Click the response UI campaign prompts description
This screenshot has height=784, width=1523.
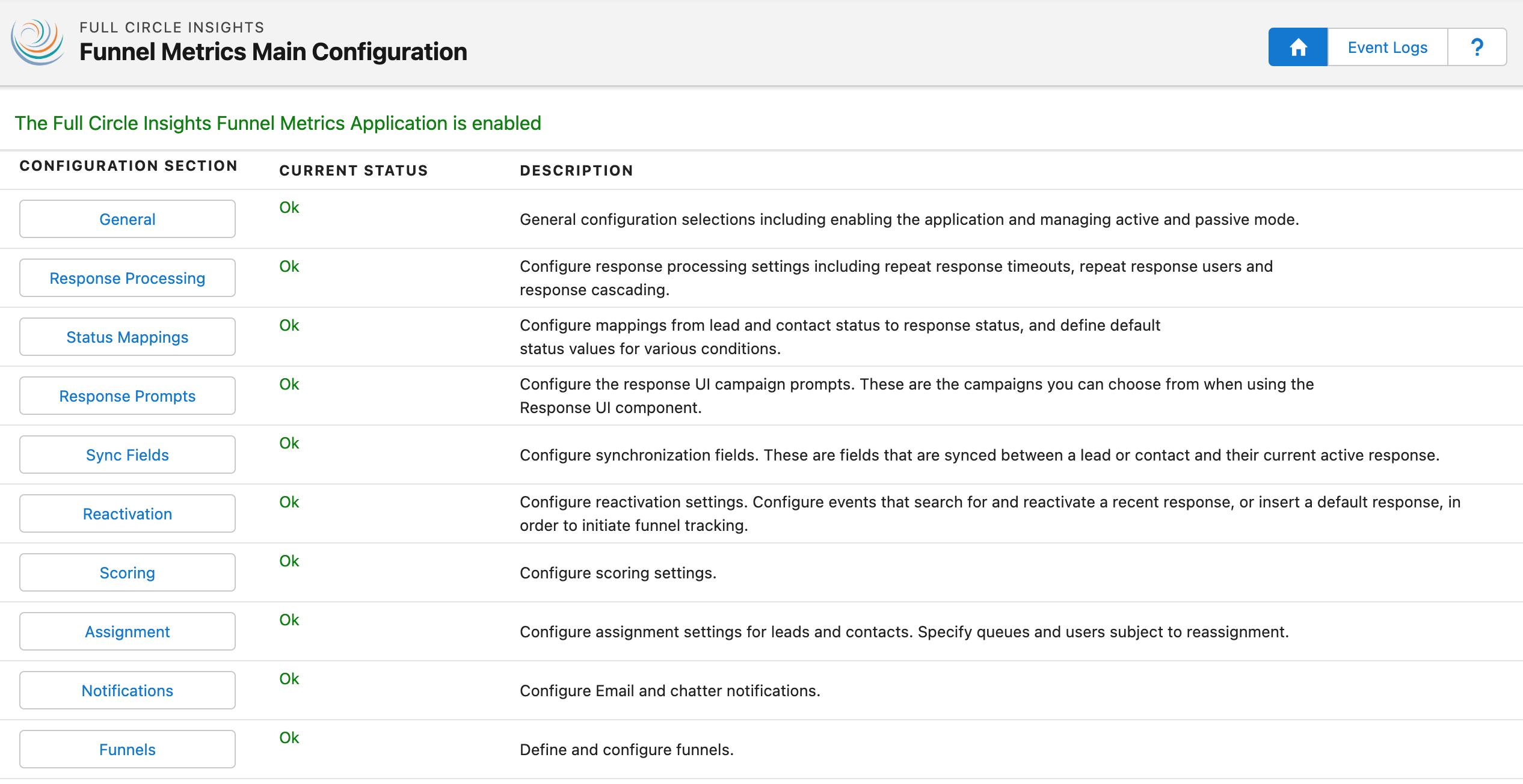(917, 396)
